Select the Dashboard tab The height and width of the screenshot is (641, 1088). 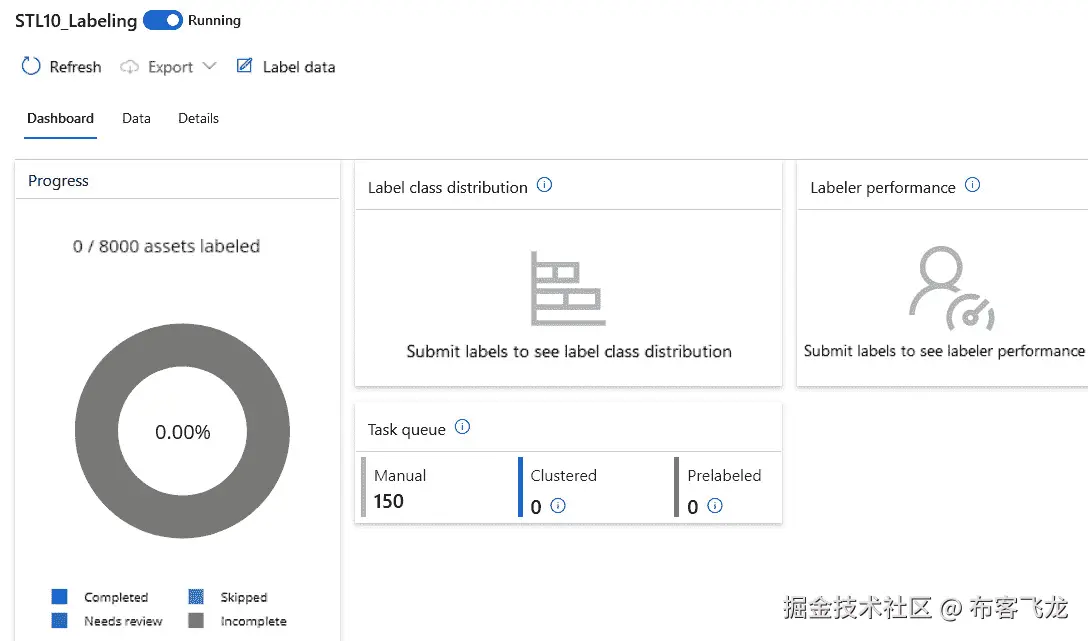pos(60,118)
